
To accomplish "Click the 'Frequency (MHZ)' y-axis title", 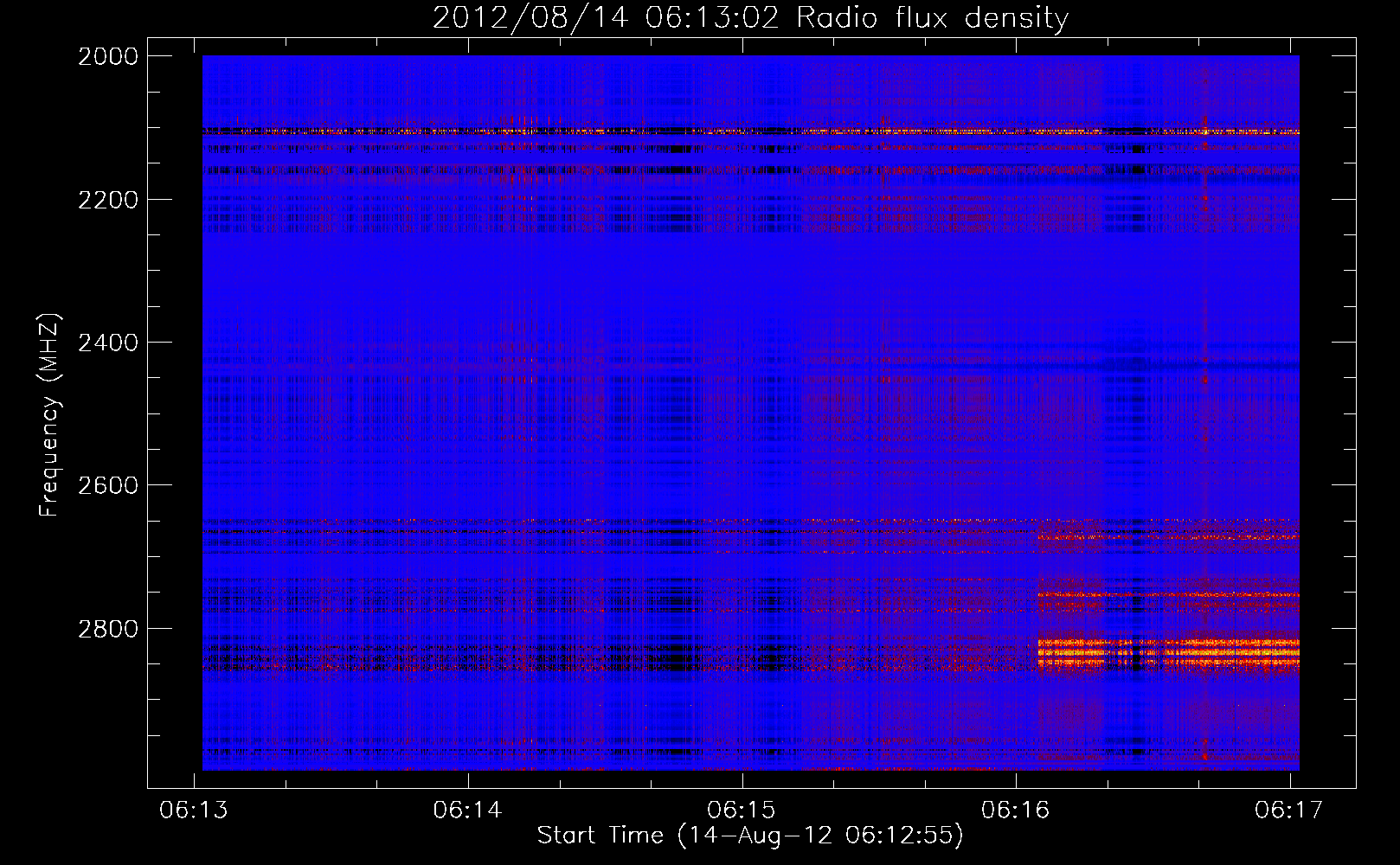I will pyautogui.click(x=49, y=415).
